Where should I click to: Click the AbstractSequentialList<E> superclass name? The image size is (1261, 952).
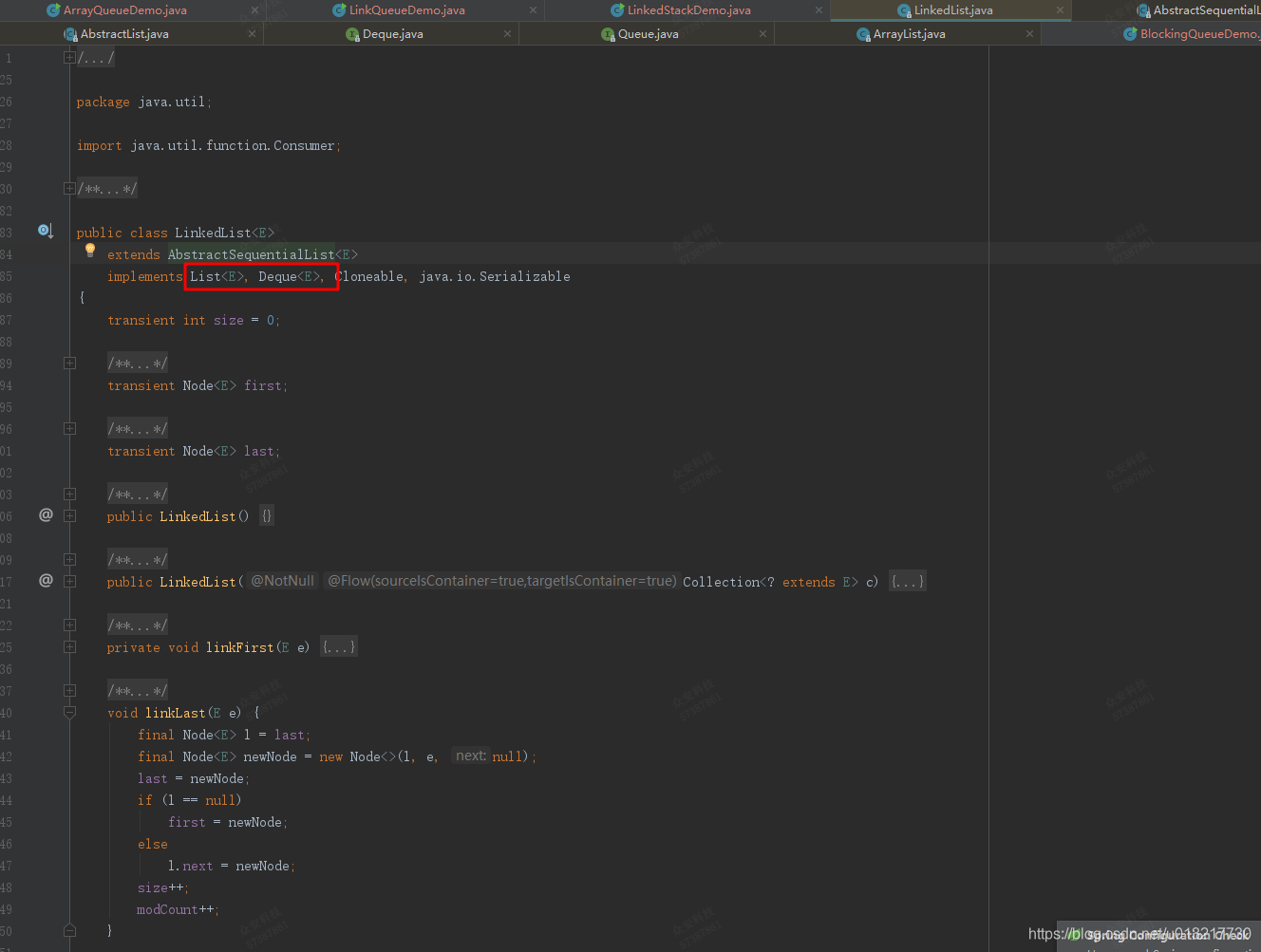[263, 254]
